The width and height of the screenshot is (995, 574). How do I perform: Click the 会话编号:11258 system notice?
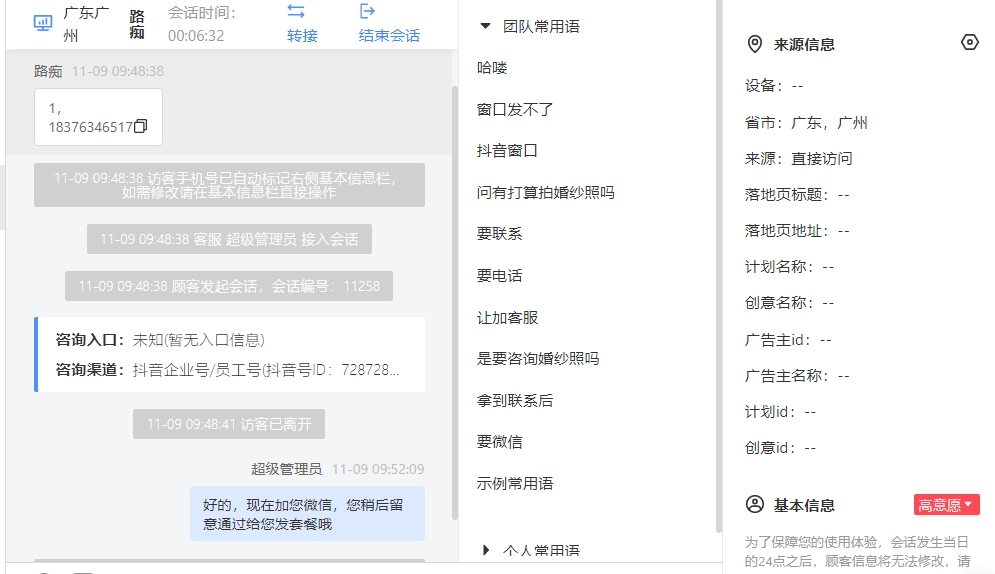229,286
